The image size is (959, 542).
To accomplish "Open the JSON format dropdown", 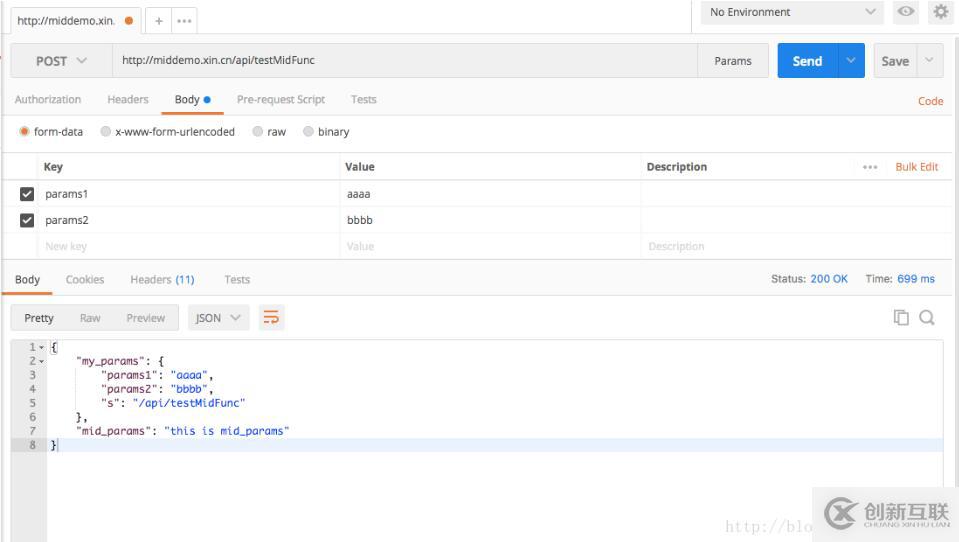I will pos(218,318).
